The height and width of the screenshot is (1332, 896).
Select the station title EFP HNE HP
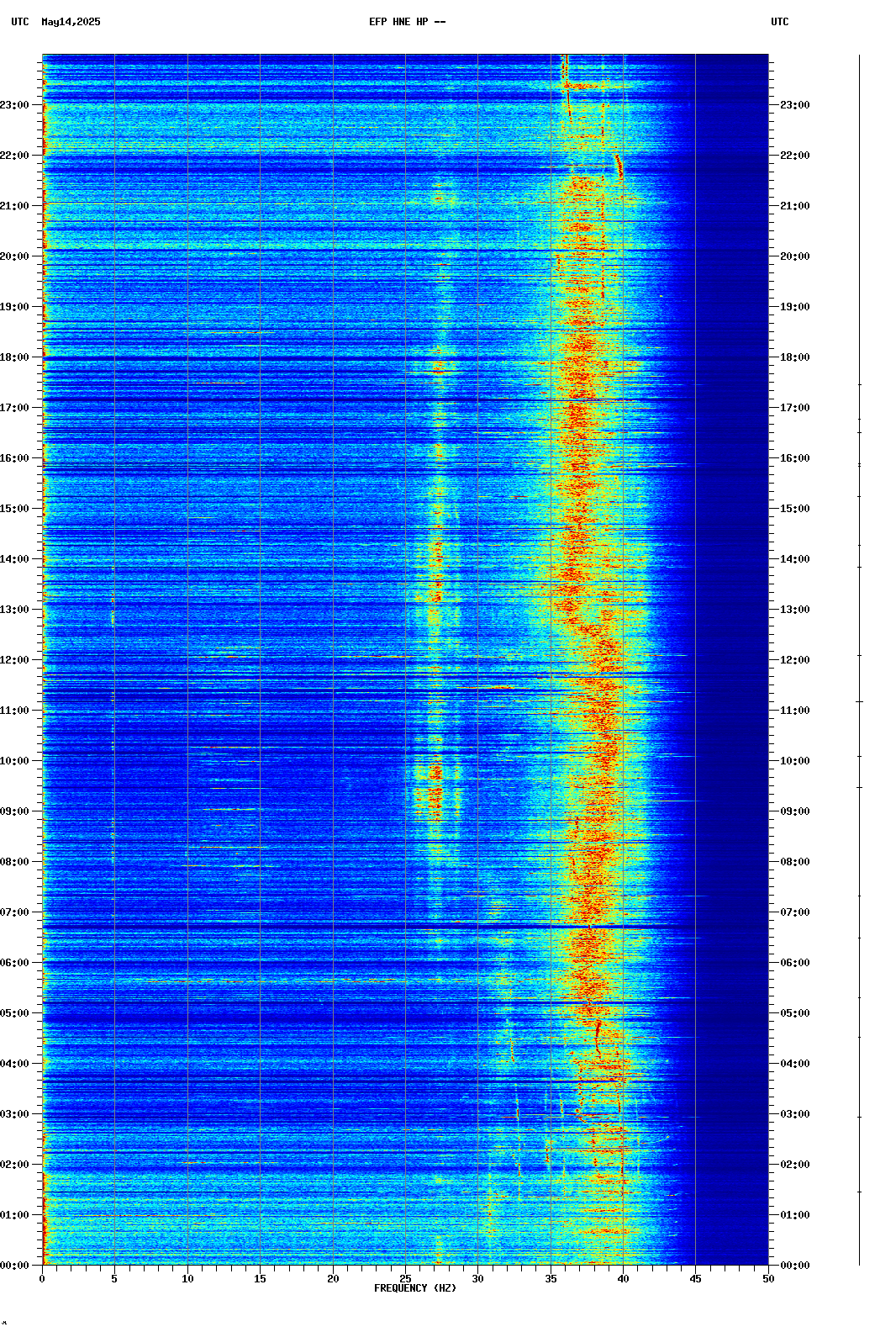pyautogui.click(x=398, y=22)
